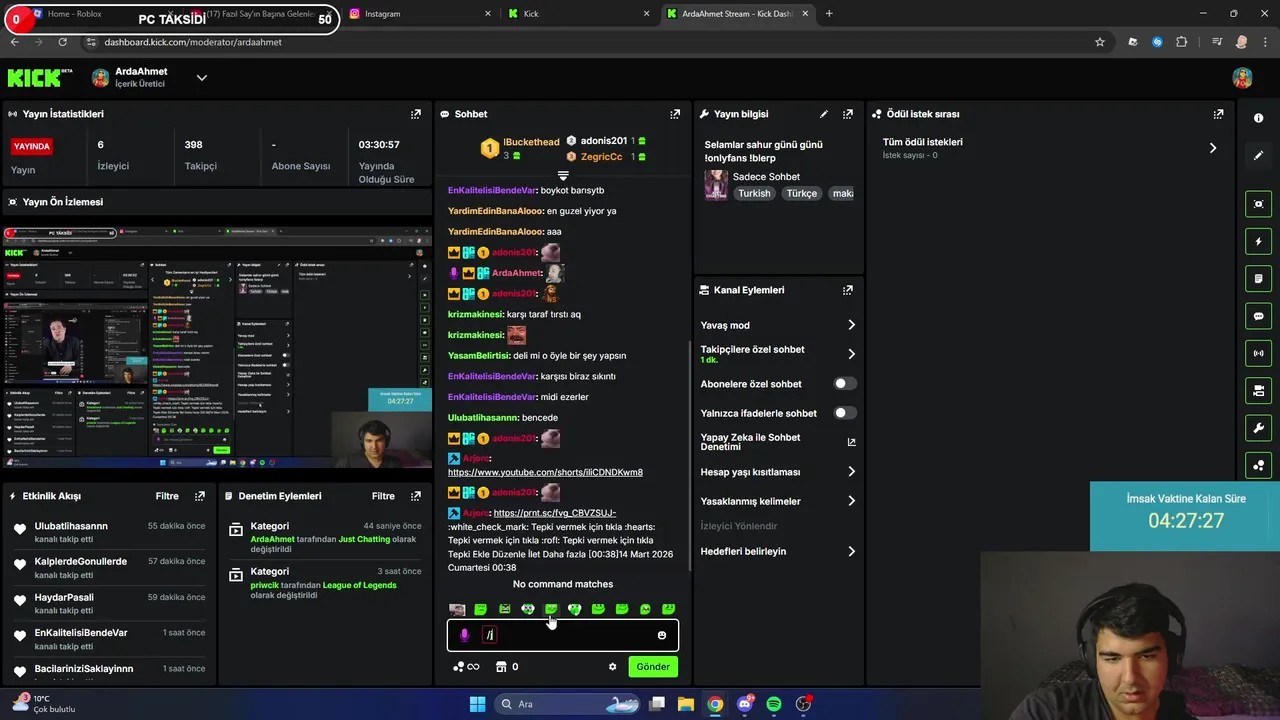Open chat settings gear icon
Screen dimensions: 1280x720
[613, 667]
